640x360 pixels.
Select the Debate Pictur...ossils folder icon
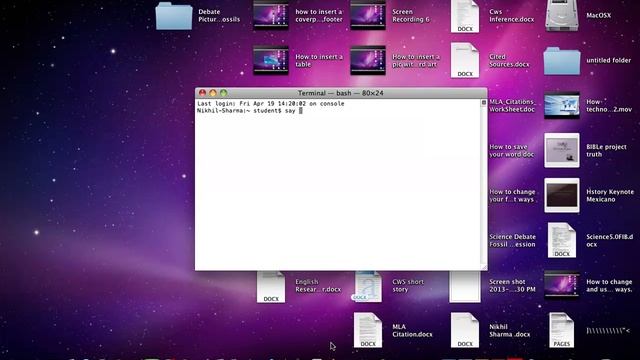[174, 16]
